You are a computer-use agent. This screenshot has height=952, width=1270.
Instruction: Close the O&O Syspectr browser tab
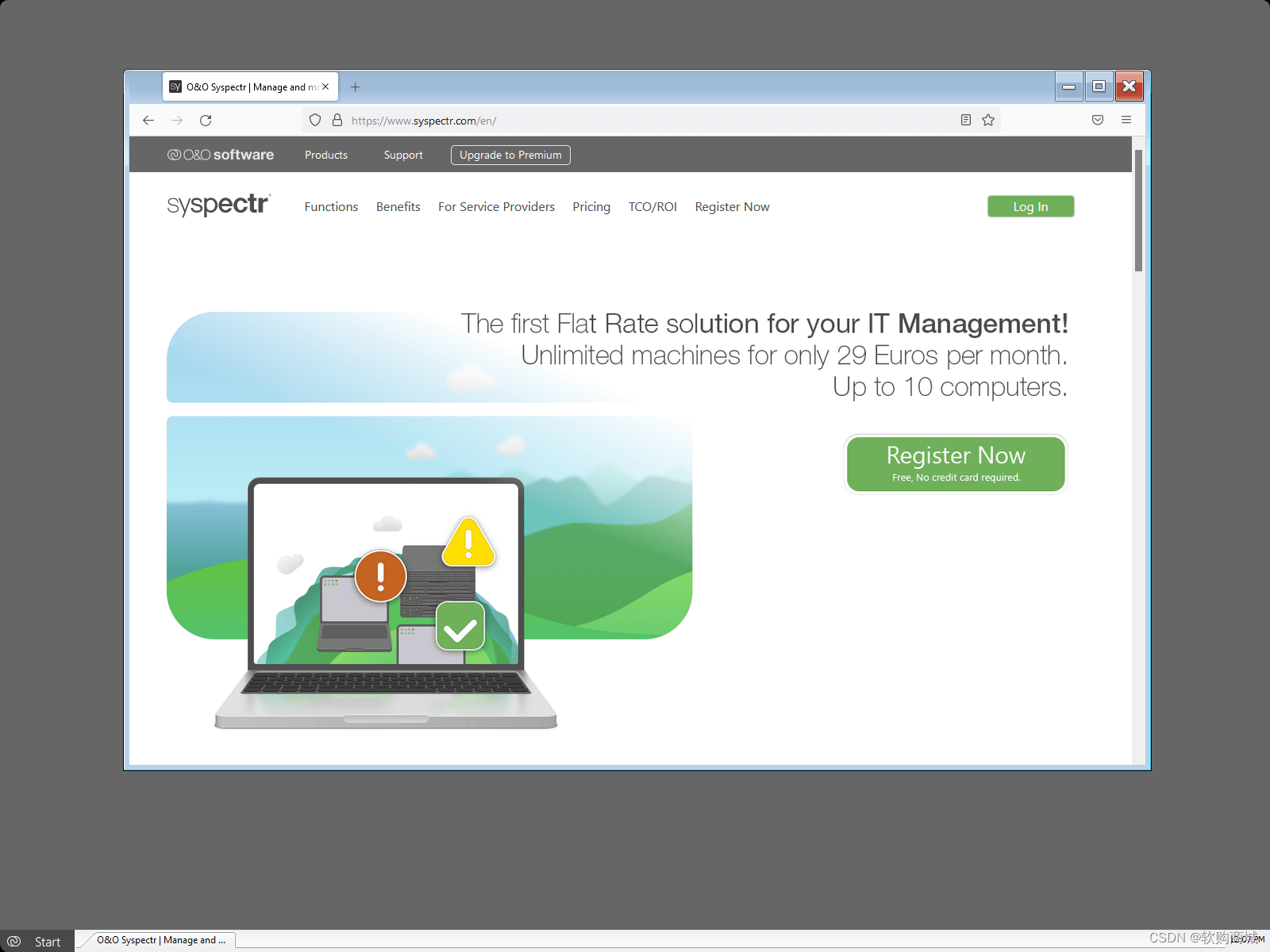325,87
